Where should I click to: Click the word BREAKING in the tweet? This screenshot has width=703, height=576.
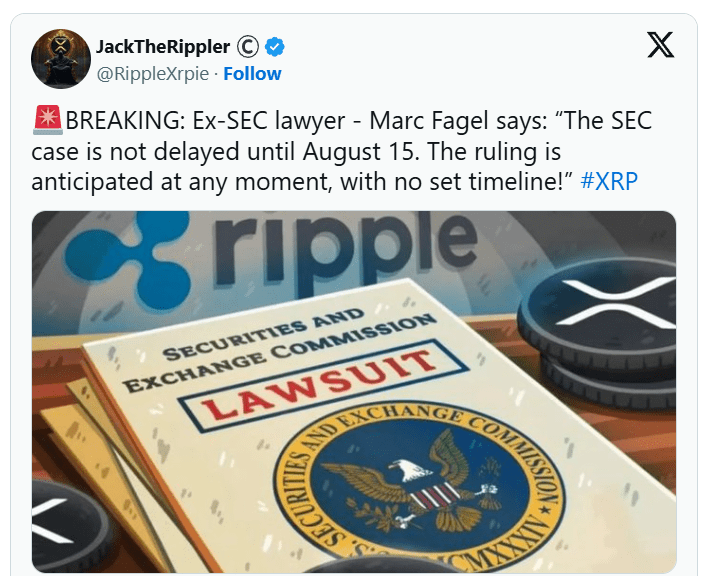pos(125,120)
